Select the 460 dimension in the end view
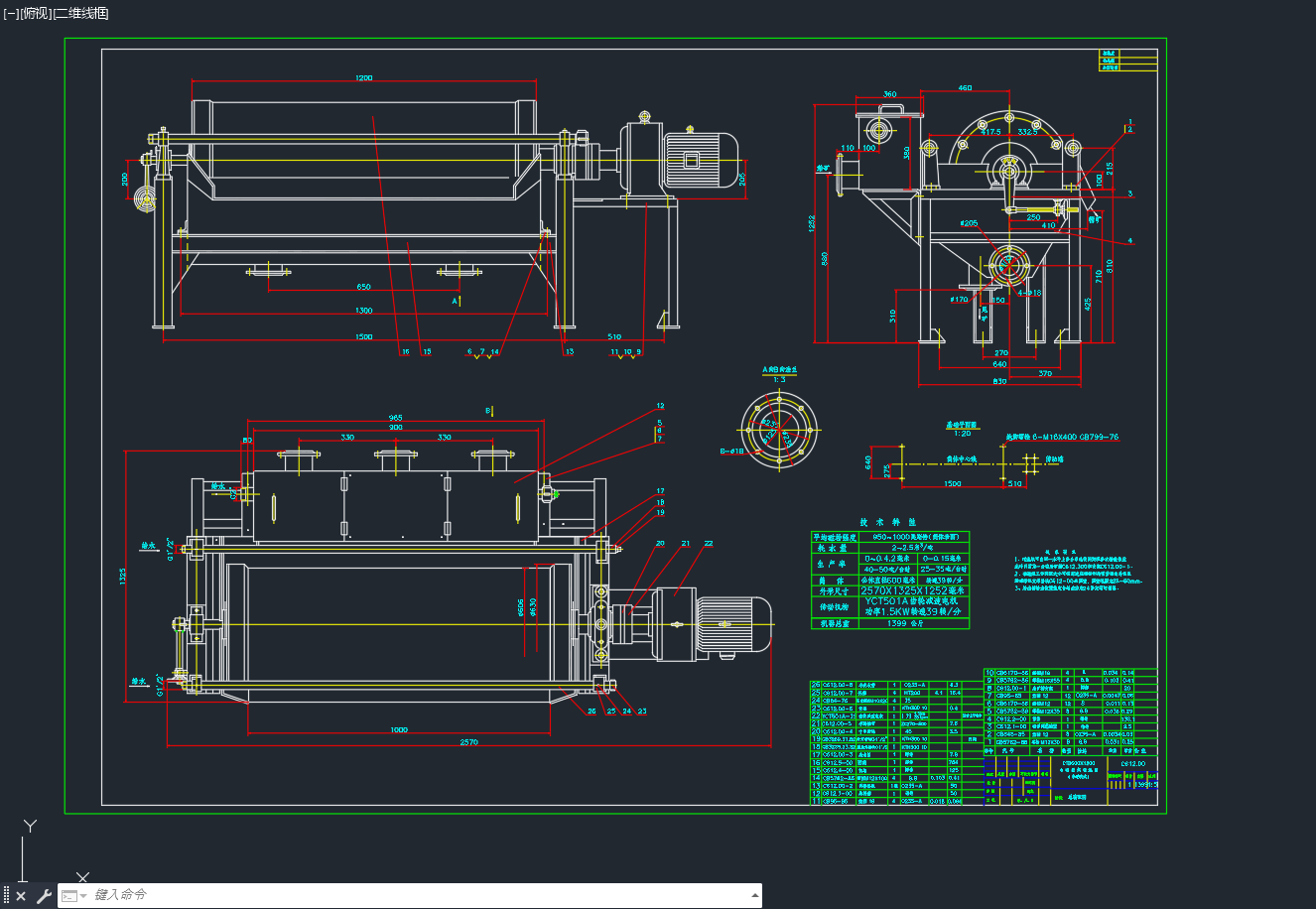The width and height of the screenshot is (1316, 909). (x=965, y=88)
